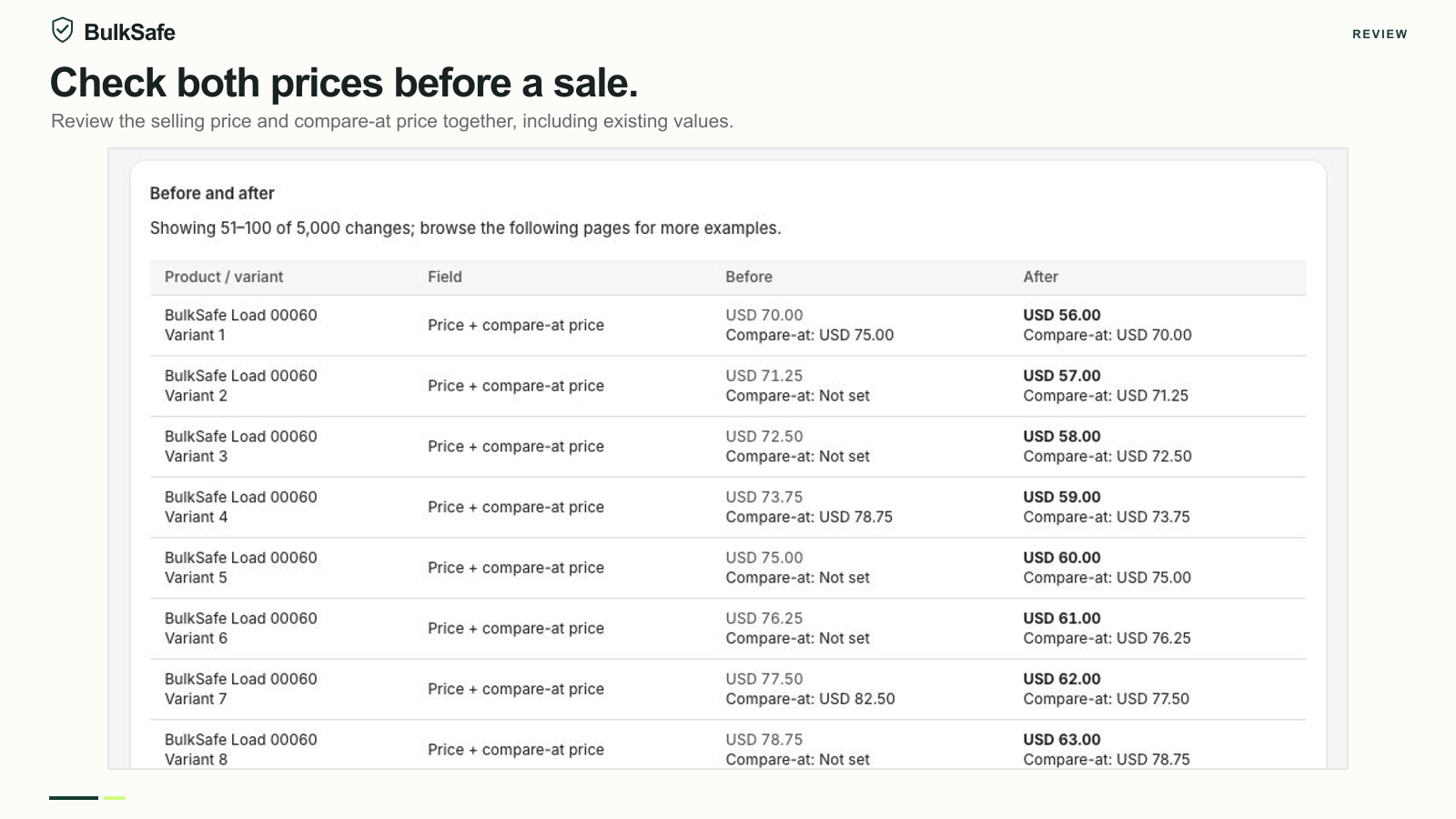
Task: Click the after price USD 59.00
Action: (x=1062, y=497)
